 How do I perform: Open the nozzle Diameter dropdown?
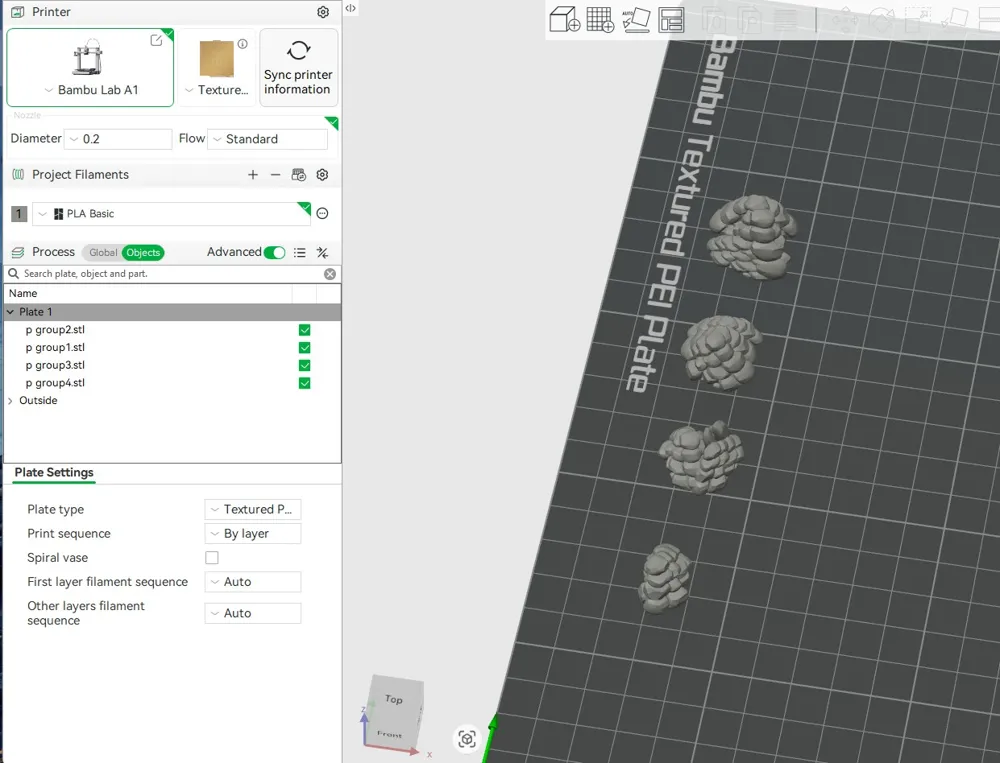[119, 139]
